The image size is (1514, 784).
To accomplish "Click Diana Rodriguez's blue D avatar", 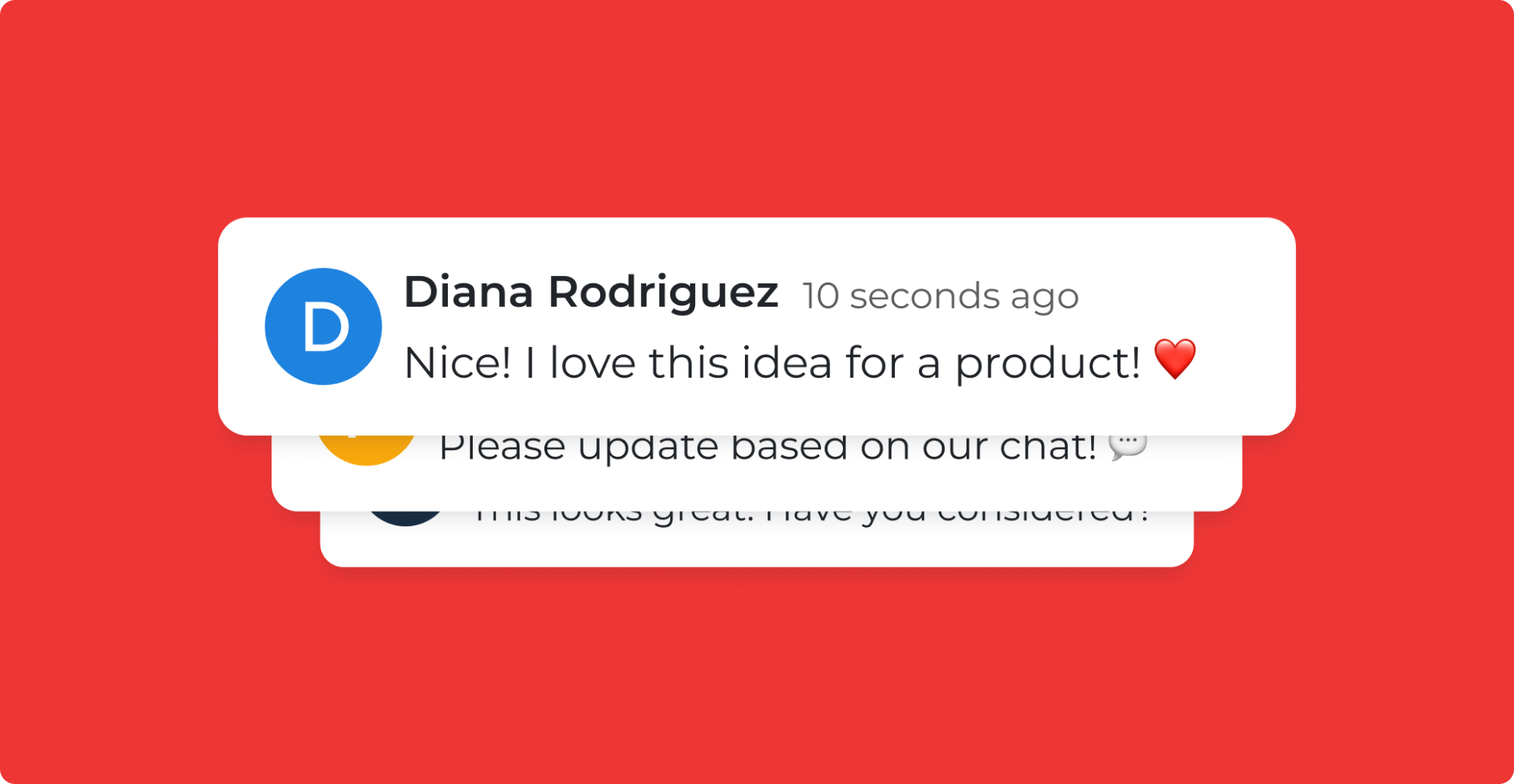I will coord(323,326).
